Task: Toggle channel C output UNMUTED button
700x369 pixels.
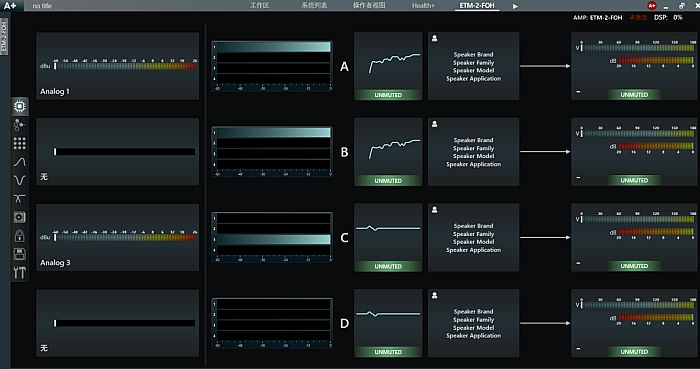Action: click(x=634, y=266)
